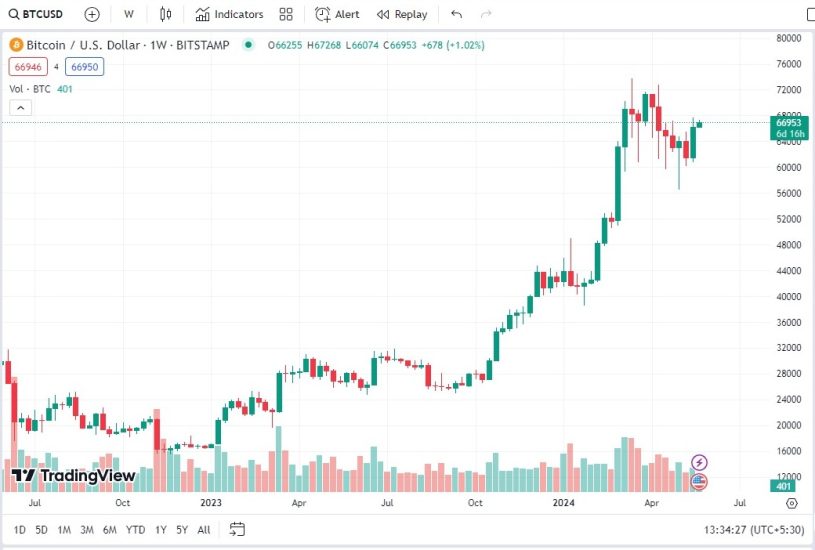Click the undo arrow
Viewport: 815px width, 550px height.
(x=457, y=14)
